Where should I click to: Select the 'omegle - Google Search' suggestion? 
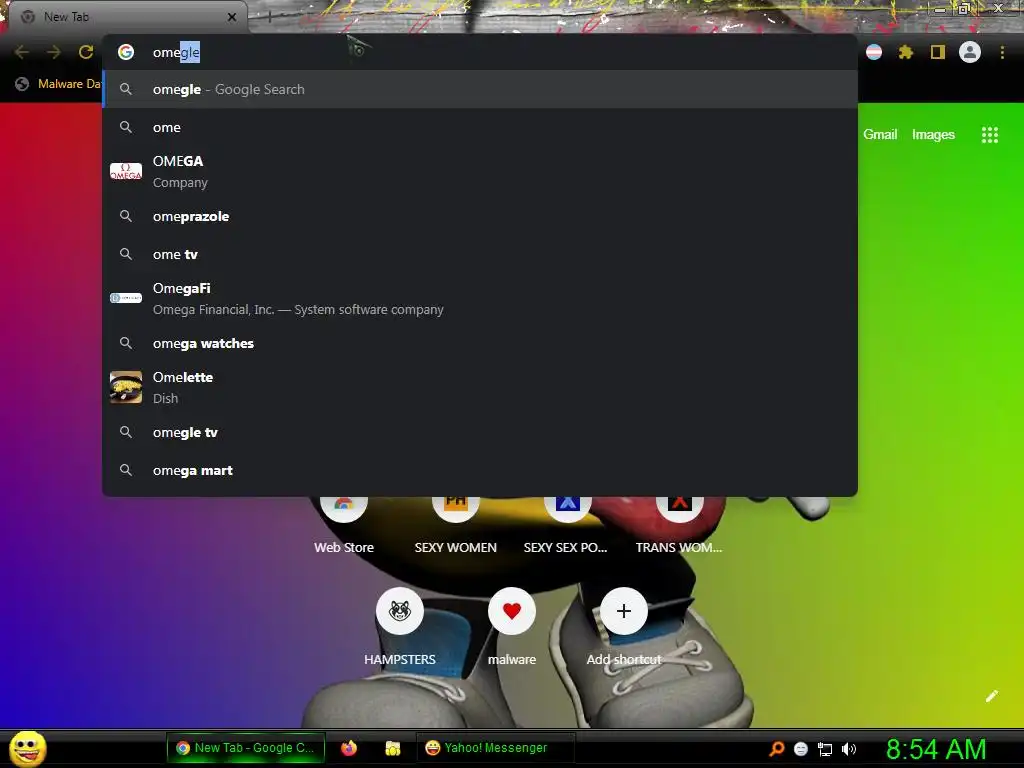click(x=480, y=89)
